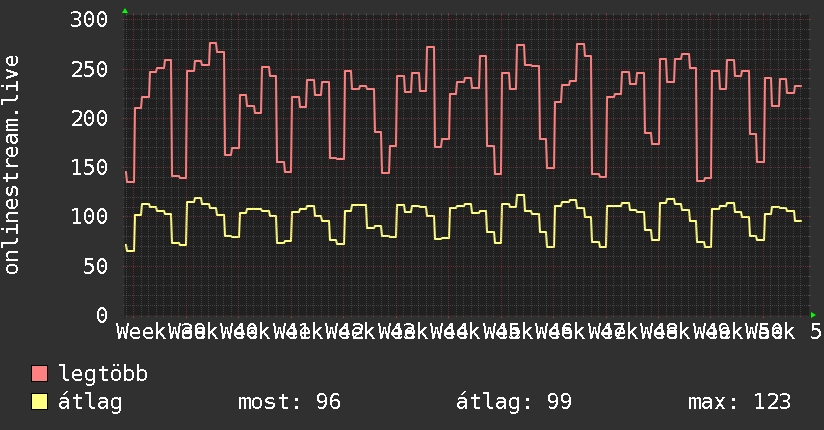Click the yellow-swatch átlag legend label

90,402
